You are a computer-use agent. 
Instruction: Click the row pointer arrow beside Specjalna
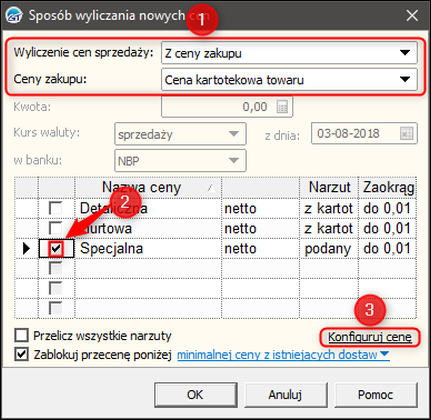pos(26,248)
